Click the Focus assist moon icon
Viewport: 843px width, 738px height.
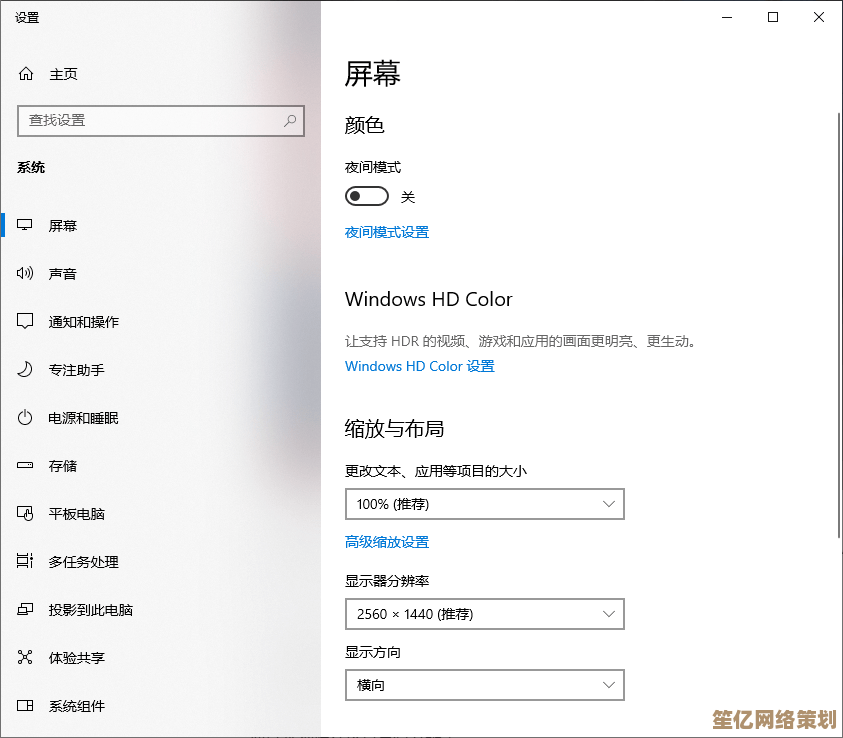pos(26,370)
